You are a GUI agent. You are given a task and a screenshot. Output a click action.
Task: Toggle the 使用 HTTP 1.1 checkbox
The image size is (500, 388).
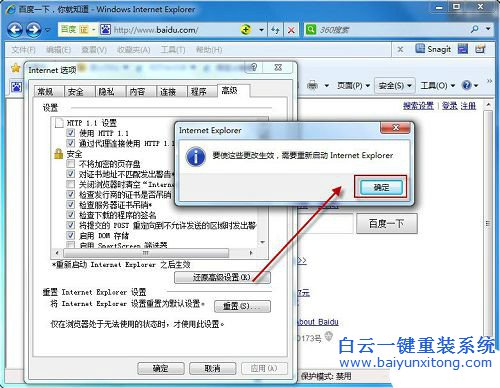(x=70, y=133)
